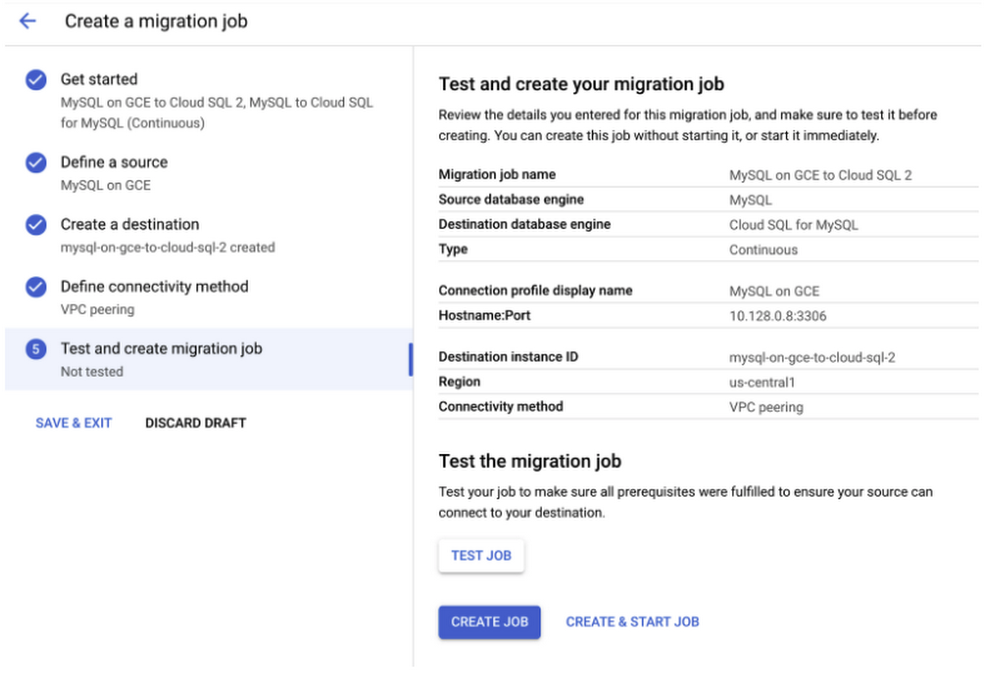Select Test and create migration job step

[209, 359]
